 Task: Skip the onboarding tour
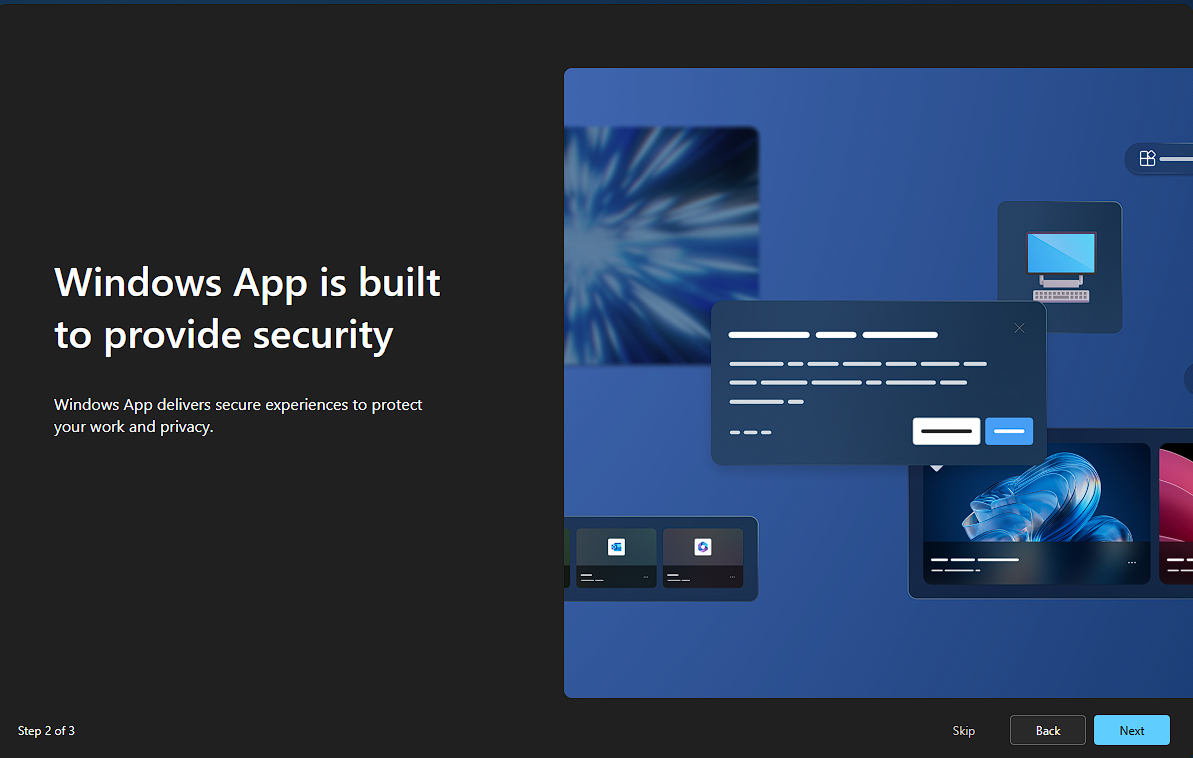[x=963, y=730]
